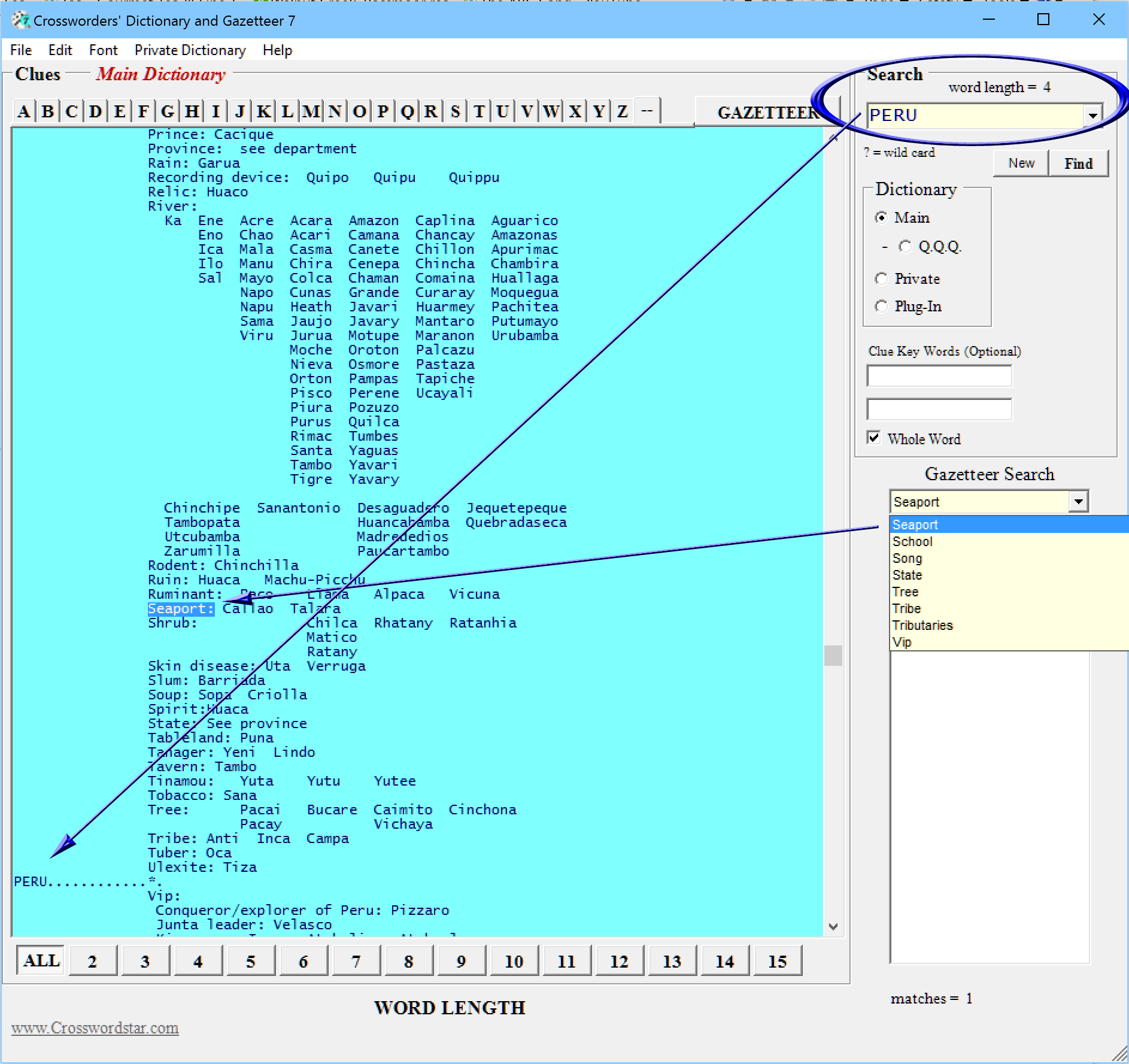Open the Font menu
The height and width of the screenshot is (1064, 1129).
point(104,50)
